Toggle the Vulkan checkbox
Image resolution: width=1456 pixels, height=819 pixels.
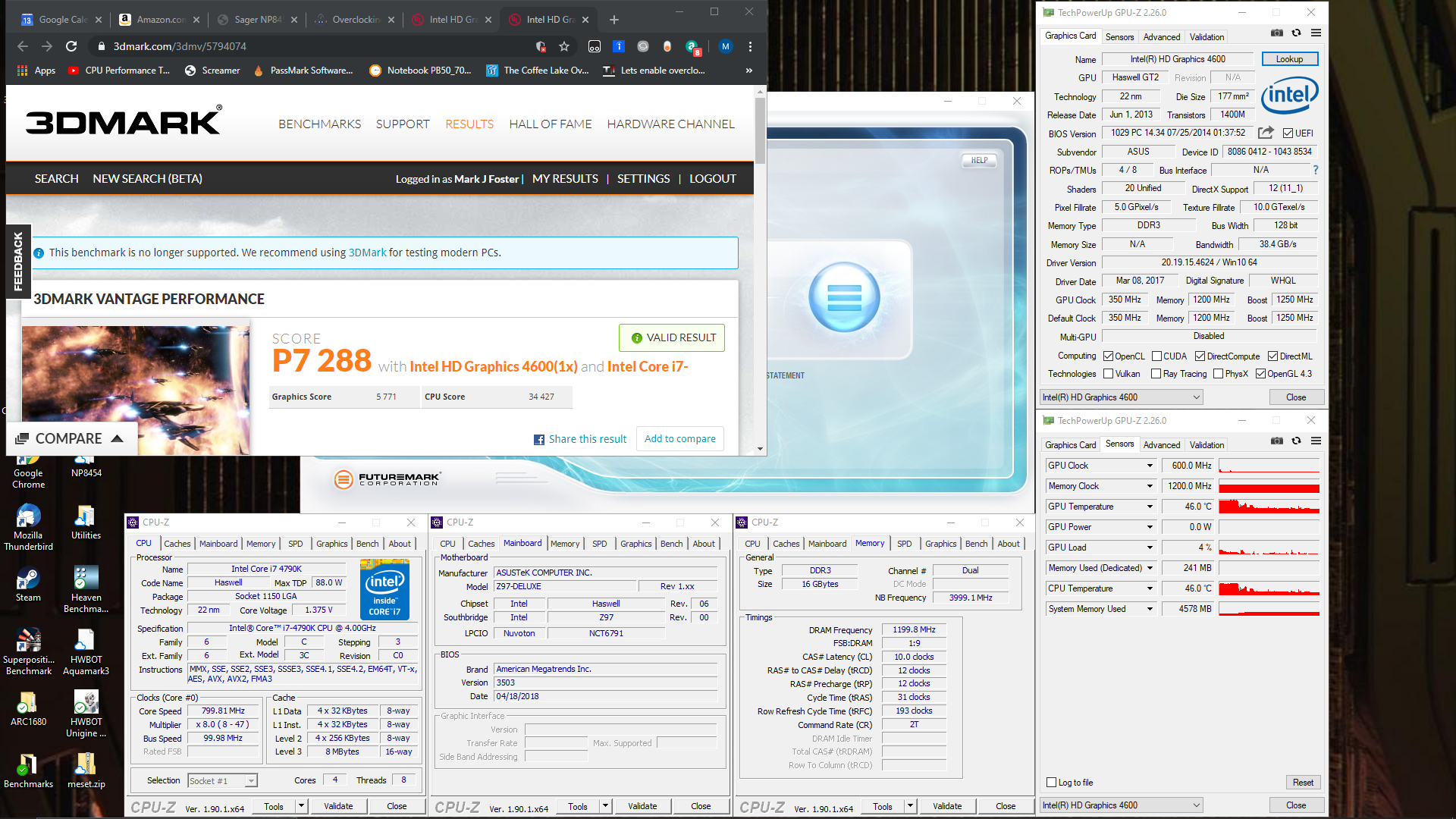coord(1108,374)
